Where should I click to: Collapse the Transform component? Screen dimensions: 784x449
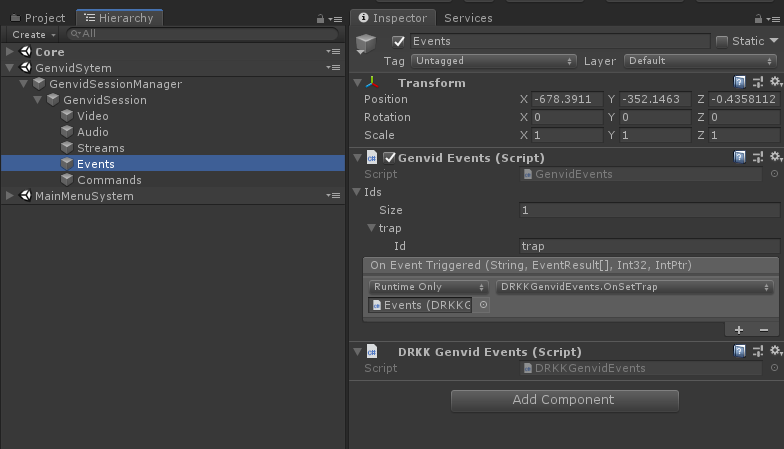pos(358,82)
